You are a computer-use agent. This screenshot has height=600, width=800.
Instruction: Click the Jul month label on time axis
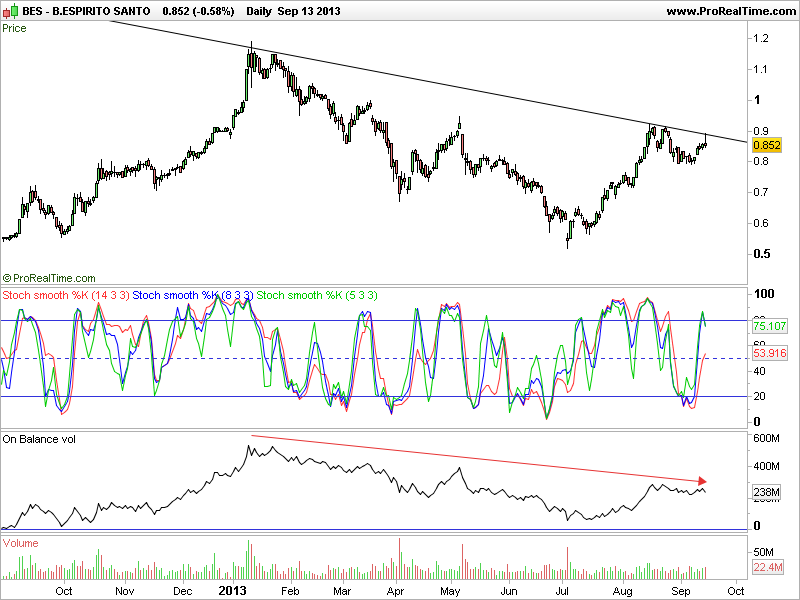(x=562, y=591)
